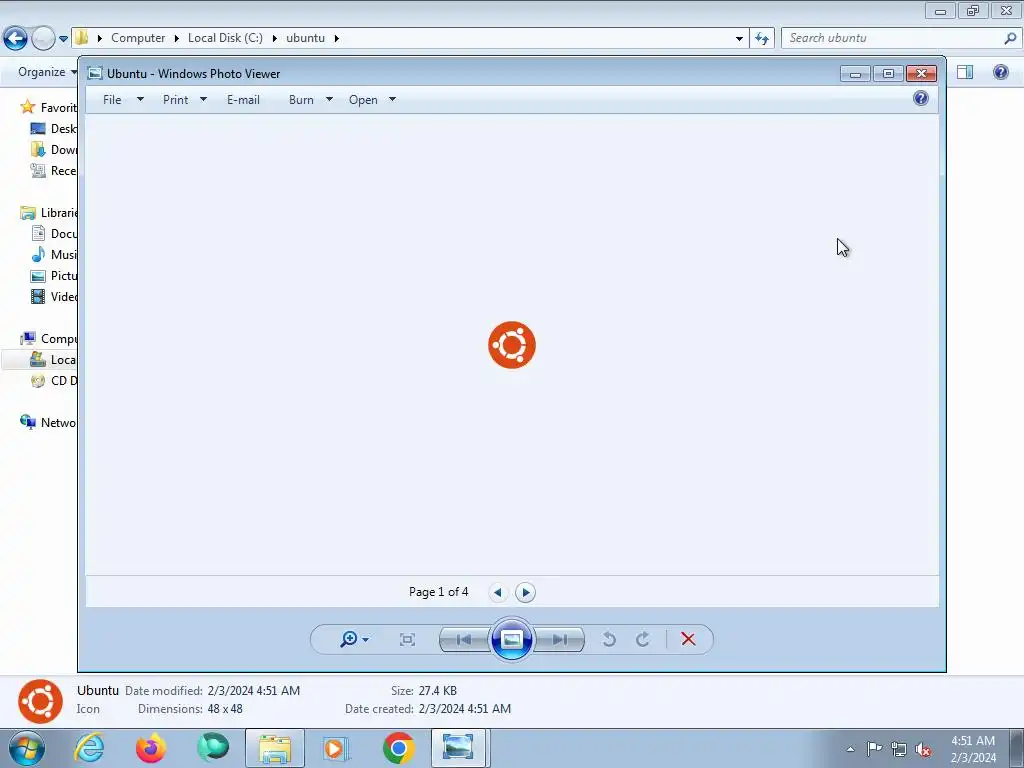Screen dimensions: 1024x768
Task: Open Explorer recent pages dropdown
Action: [x=63, y=39]
